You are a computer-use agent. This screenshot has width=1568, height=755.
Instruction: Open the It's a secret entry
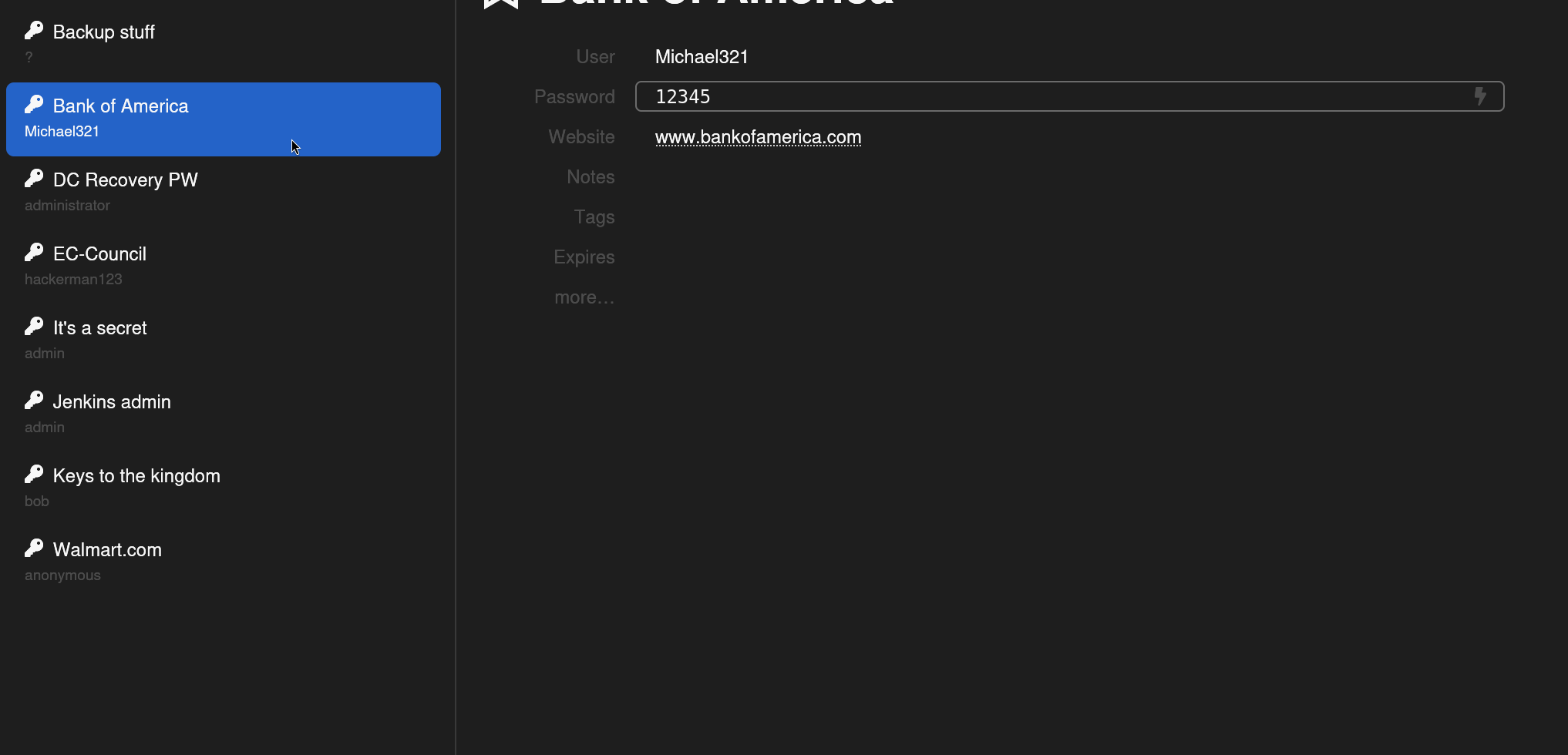point(224,341)
